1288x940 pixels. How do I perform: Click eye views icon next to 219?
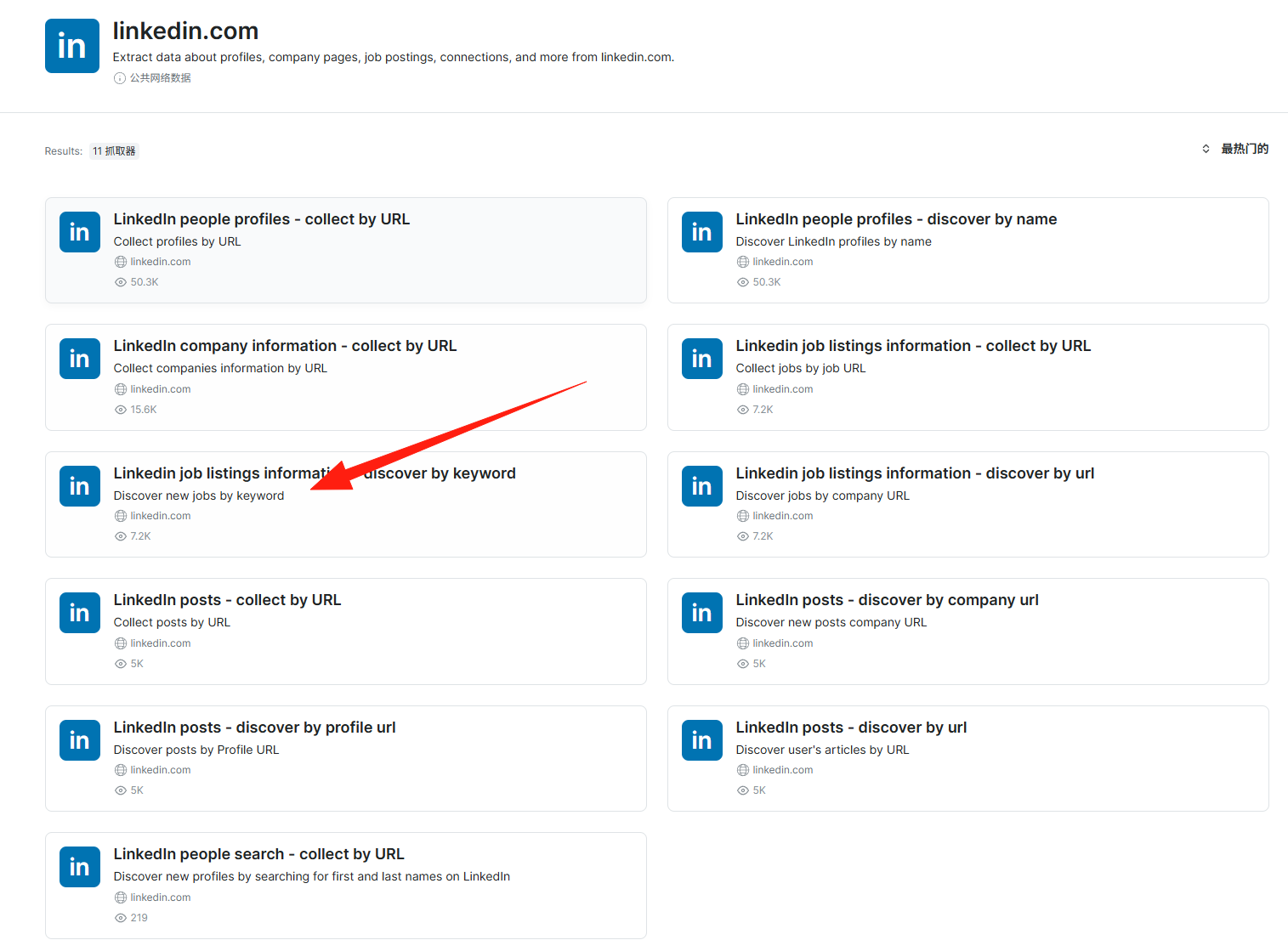121,918
